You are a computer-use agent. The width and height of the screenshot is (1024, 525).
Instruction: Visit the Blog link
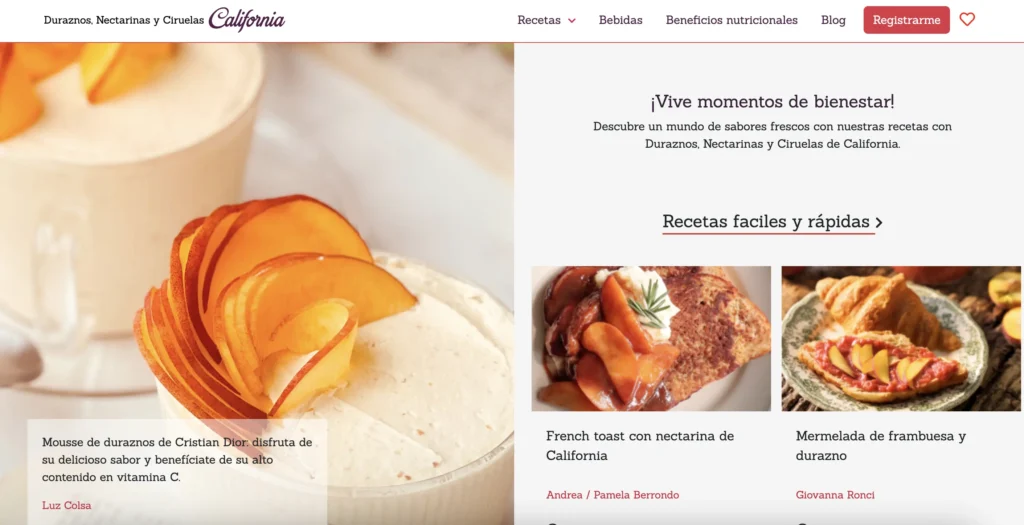point(833,20)
